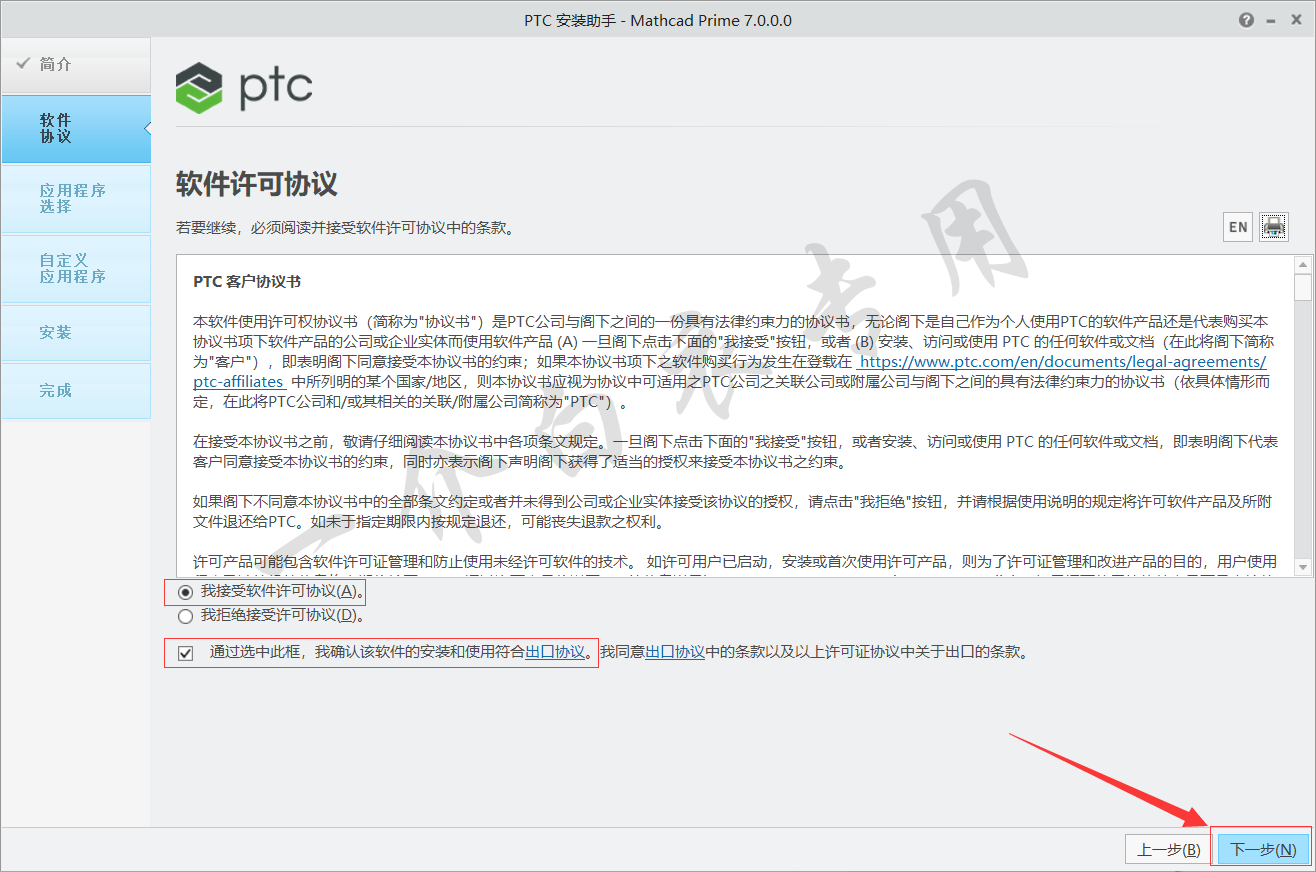The image size is (1316, 872).
Task: Go back with 上一步(B) button
Action: pyautogui.click(x=1168, y=850)
